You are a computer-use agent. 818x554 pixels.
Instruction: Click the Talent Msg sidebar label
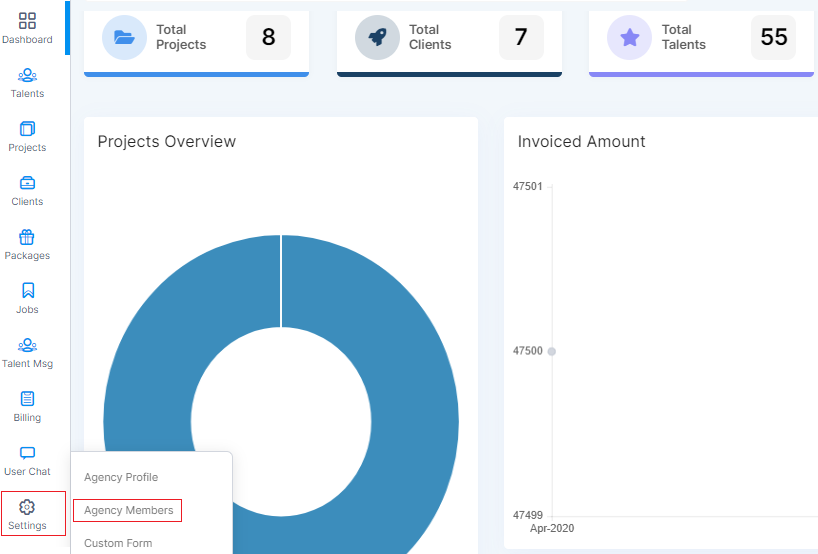(x=27, y=364)
